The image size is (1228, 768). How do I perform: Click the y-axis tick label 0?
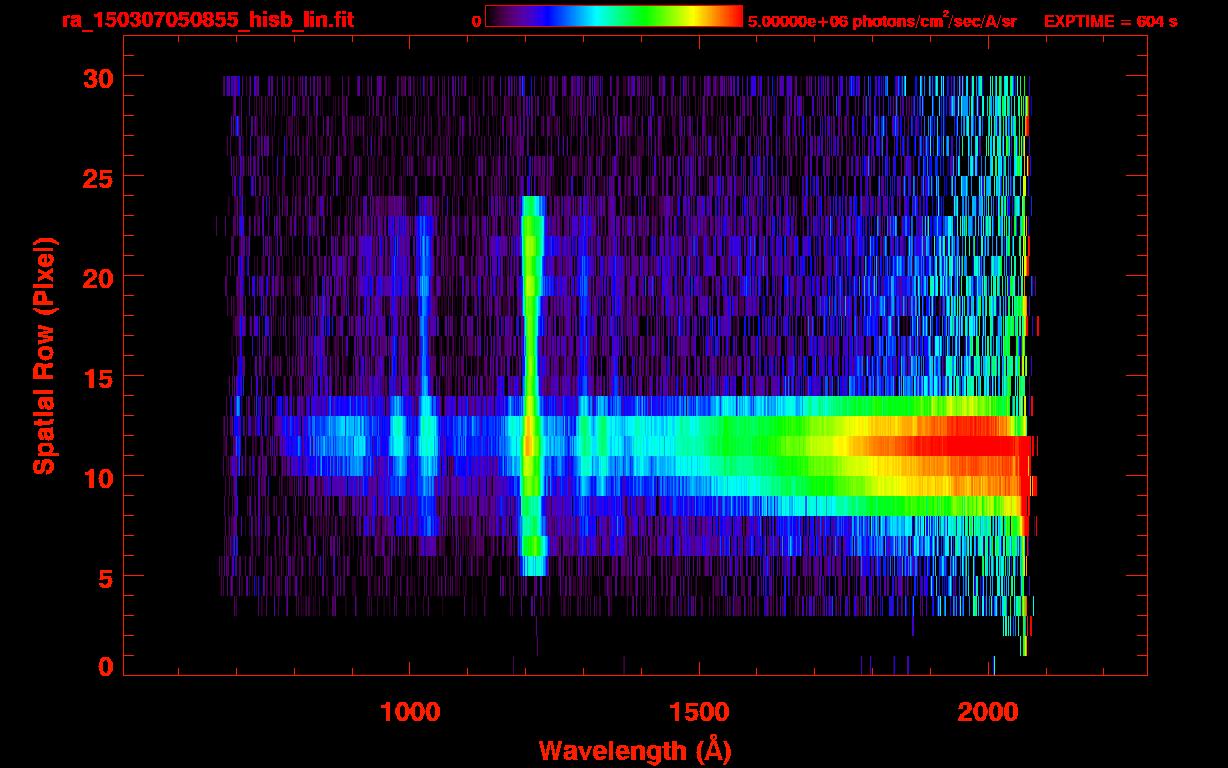(x=105, y=666)
